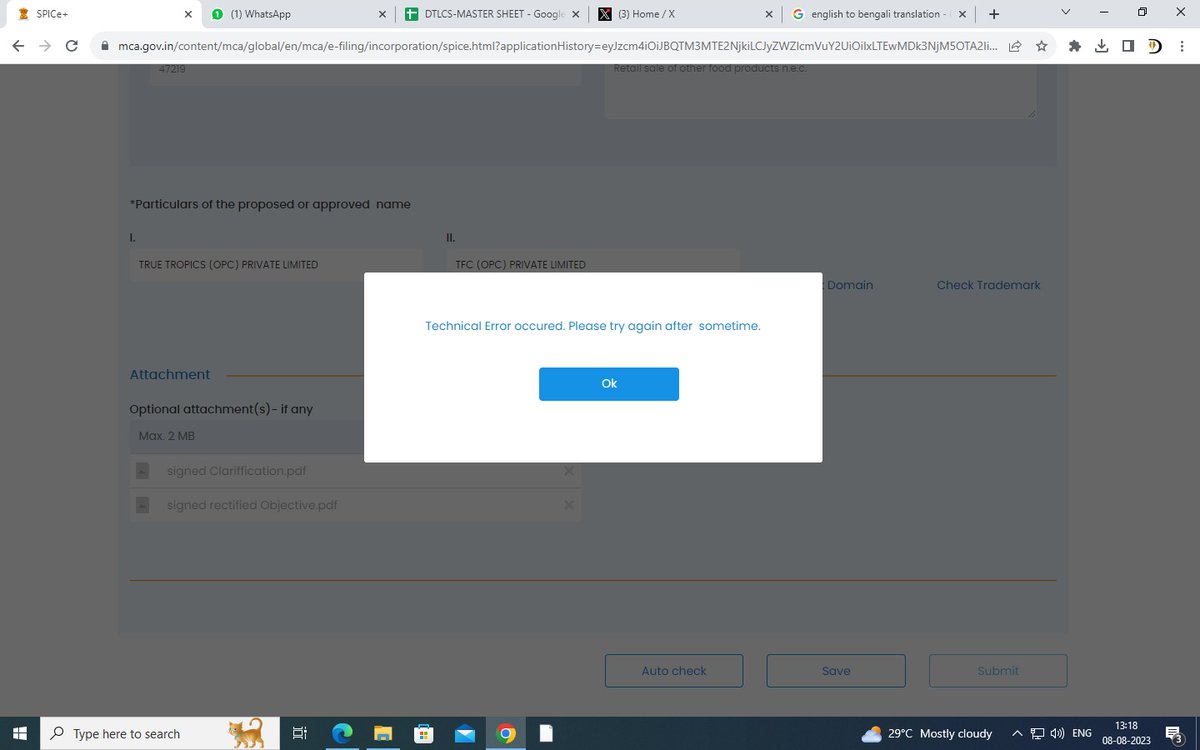The image size is (1200, 750).
Task: Close the Home / X tab
Action: pos(768,14)
